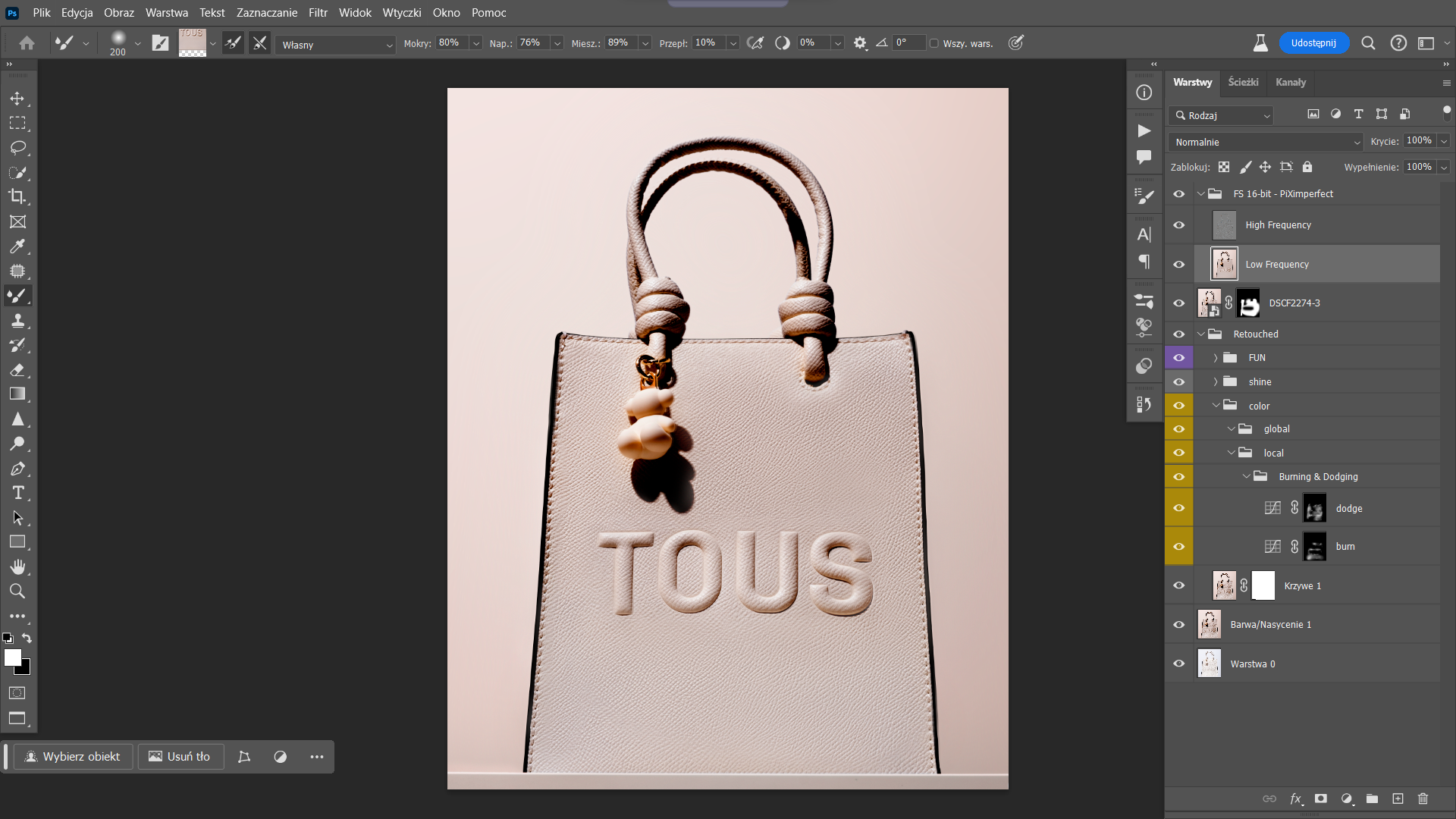Open Quick Mask mode
Viewport: 1456px width, 819px height.
pyautogui.click(x=17, y=693)
